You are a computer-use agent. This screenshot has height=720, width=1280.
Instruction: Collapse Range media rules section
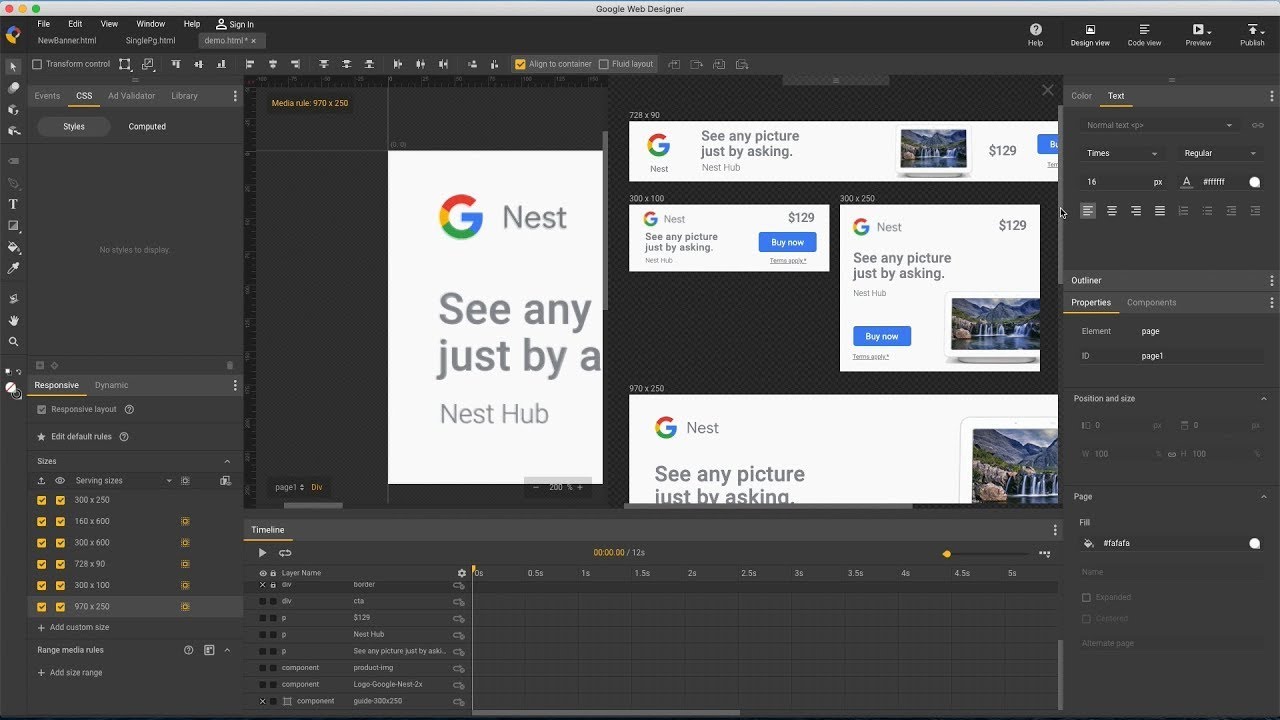227,650
